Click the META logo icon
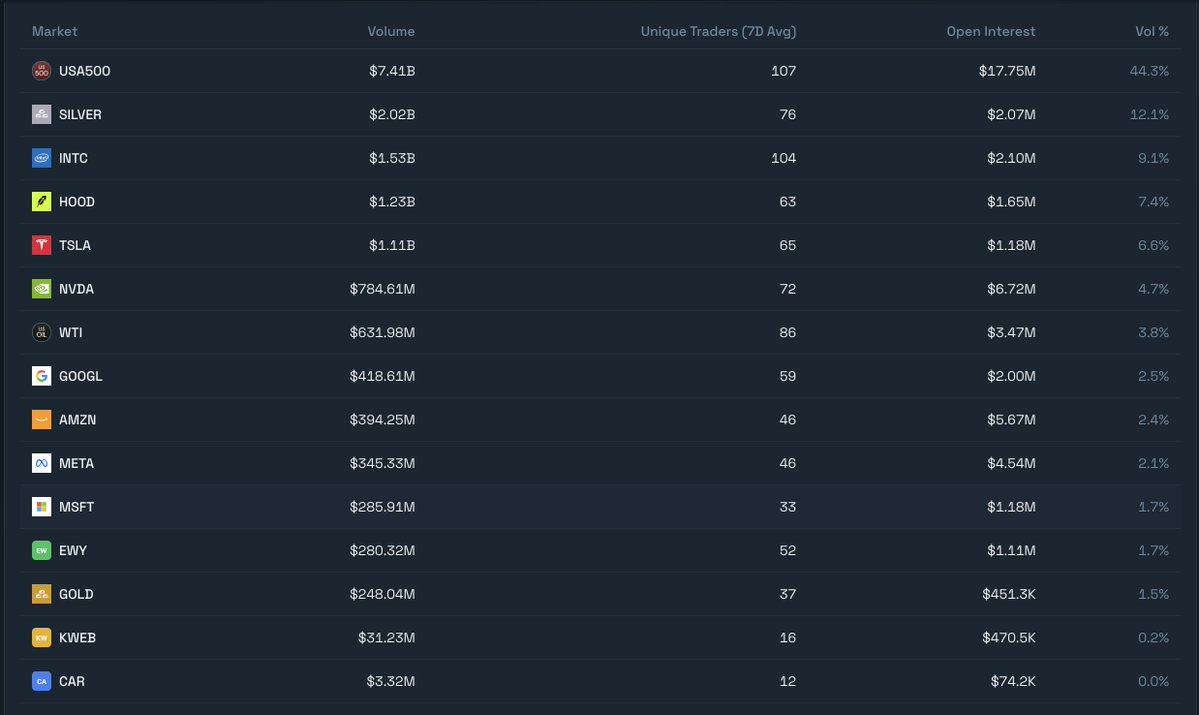Viewport: 1199px width, 715px height. pos(41,463)
